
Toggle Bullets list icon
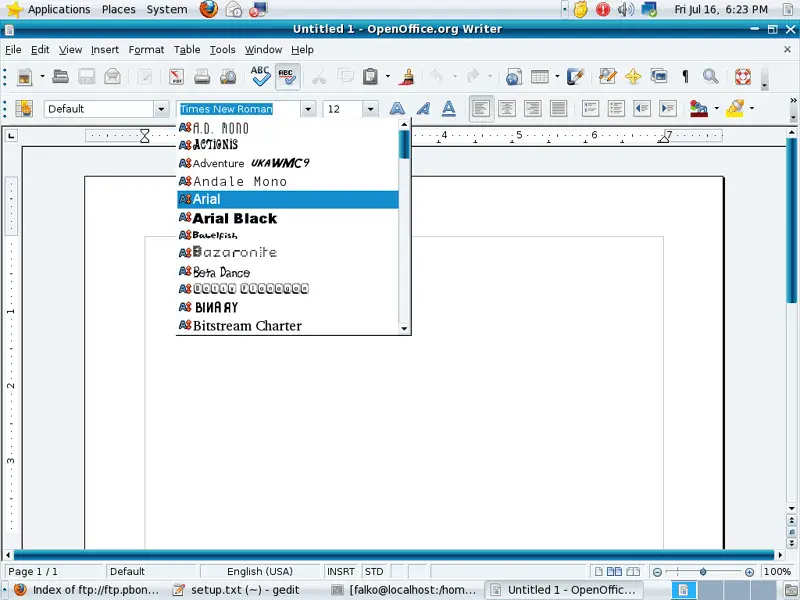click(x=616, y=108)
